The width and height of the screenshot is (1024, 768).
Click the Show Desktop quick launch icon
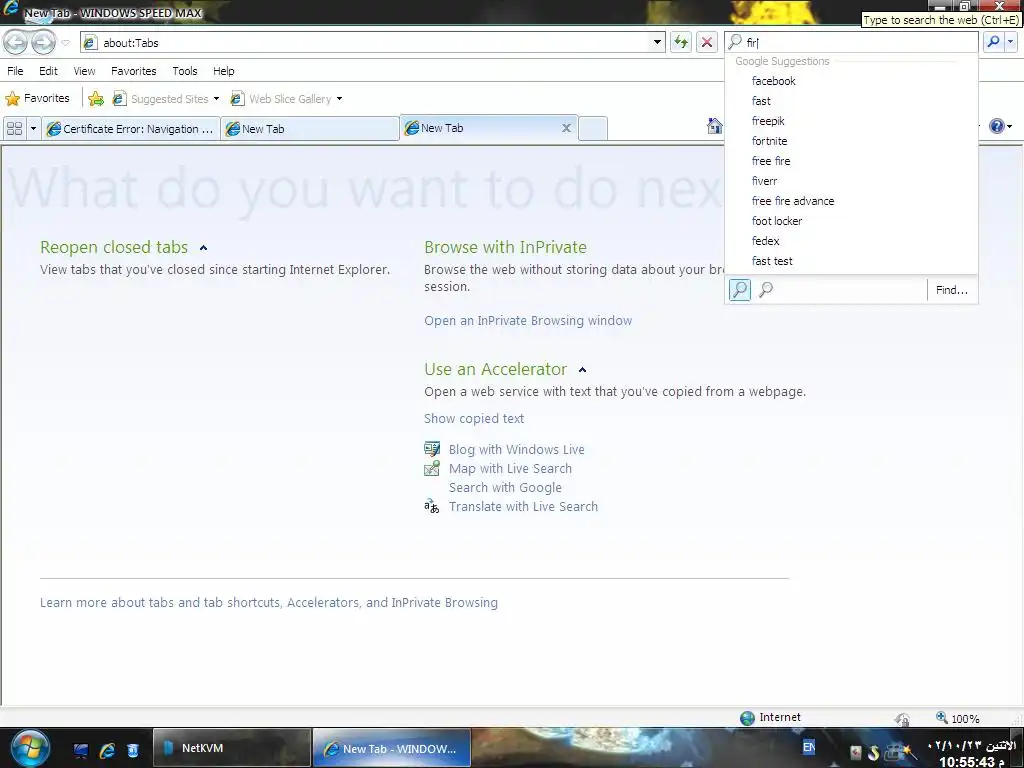pyautogui.click(x=81, y=750)
